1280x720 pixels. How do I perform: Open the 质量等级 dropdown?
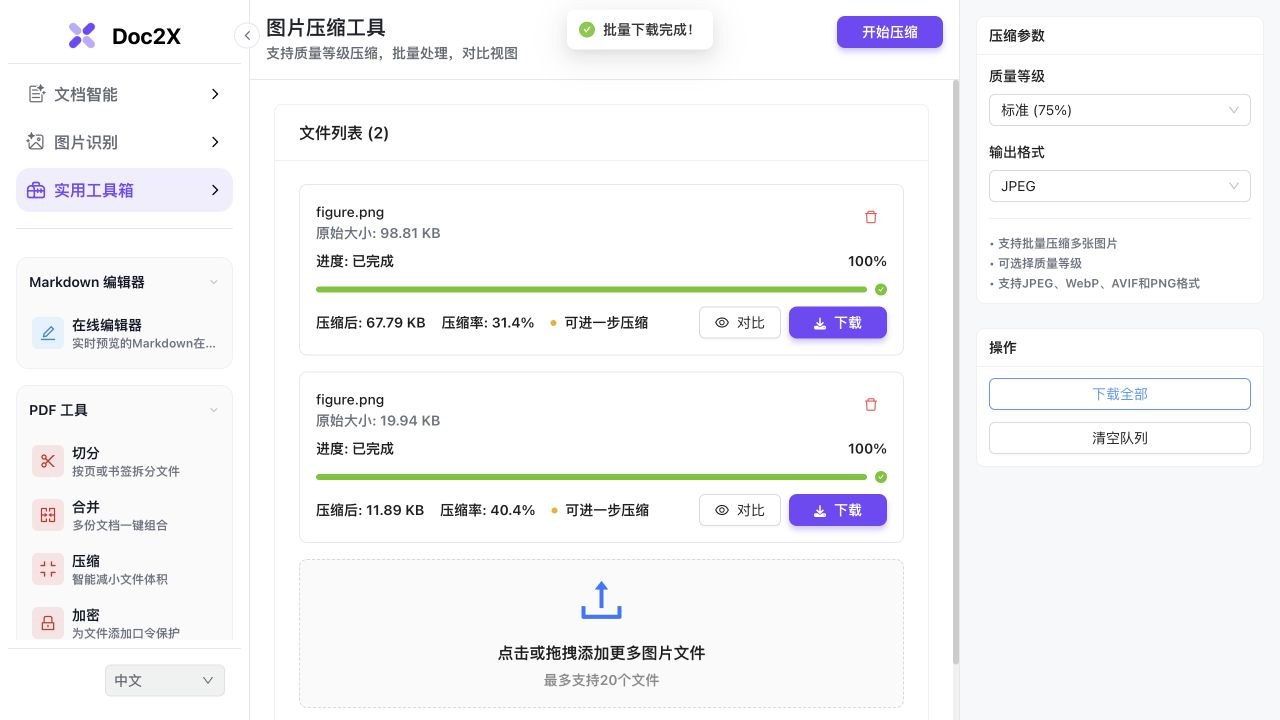pyautogui.click(x=1120, y=110)
